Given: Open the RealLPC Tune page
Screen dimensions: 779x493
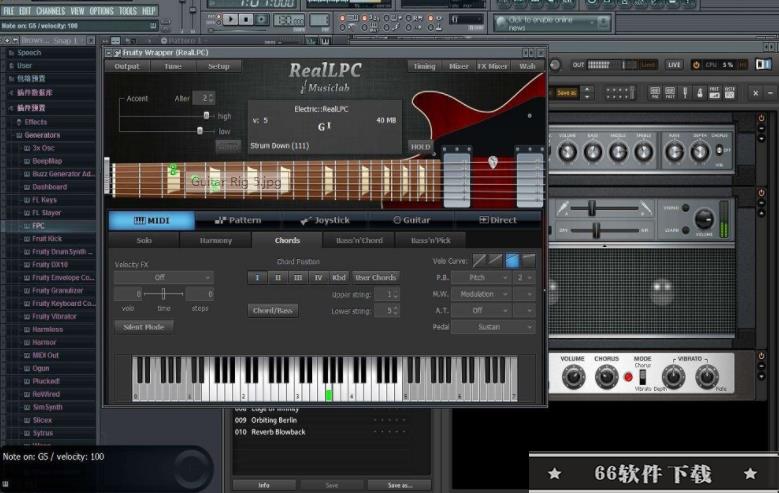Looking at the screenshot, I should click(x=172, y=66).
